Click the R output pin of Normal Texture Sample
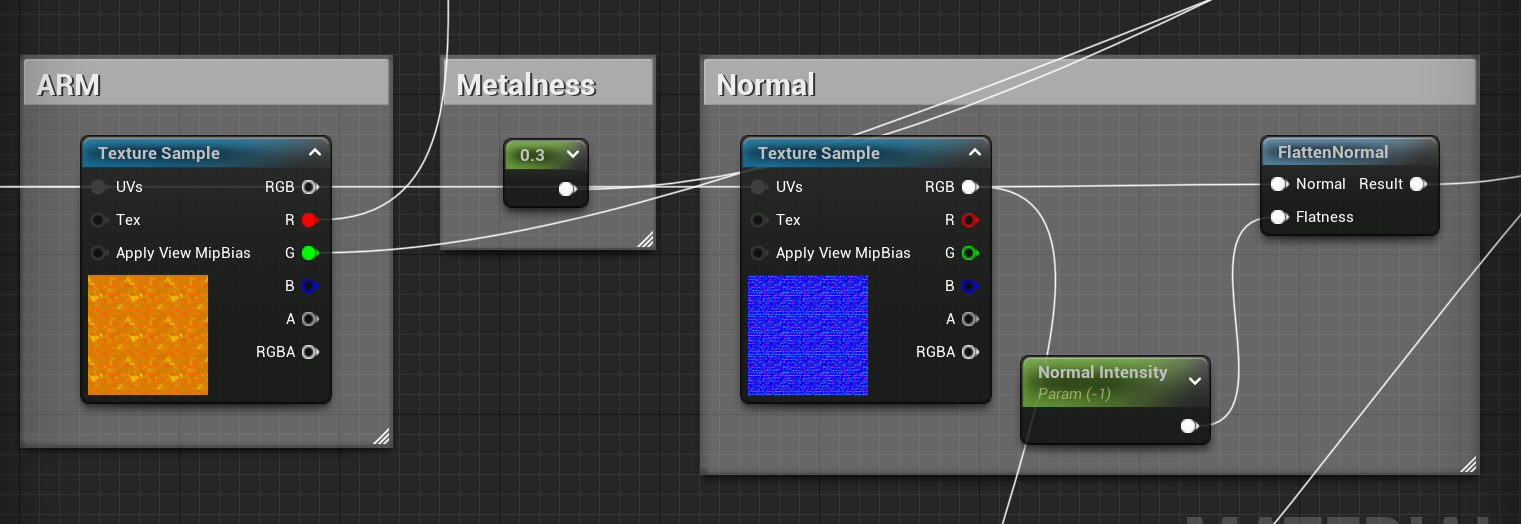1521x524 pixels. tap(969, 220)
